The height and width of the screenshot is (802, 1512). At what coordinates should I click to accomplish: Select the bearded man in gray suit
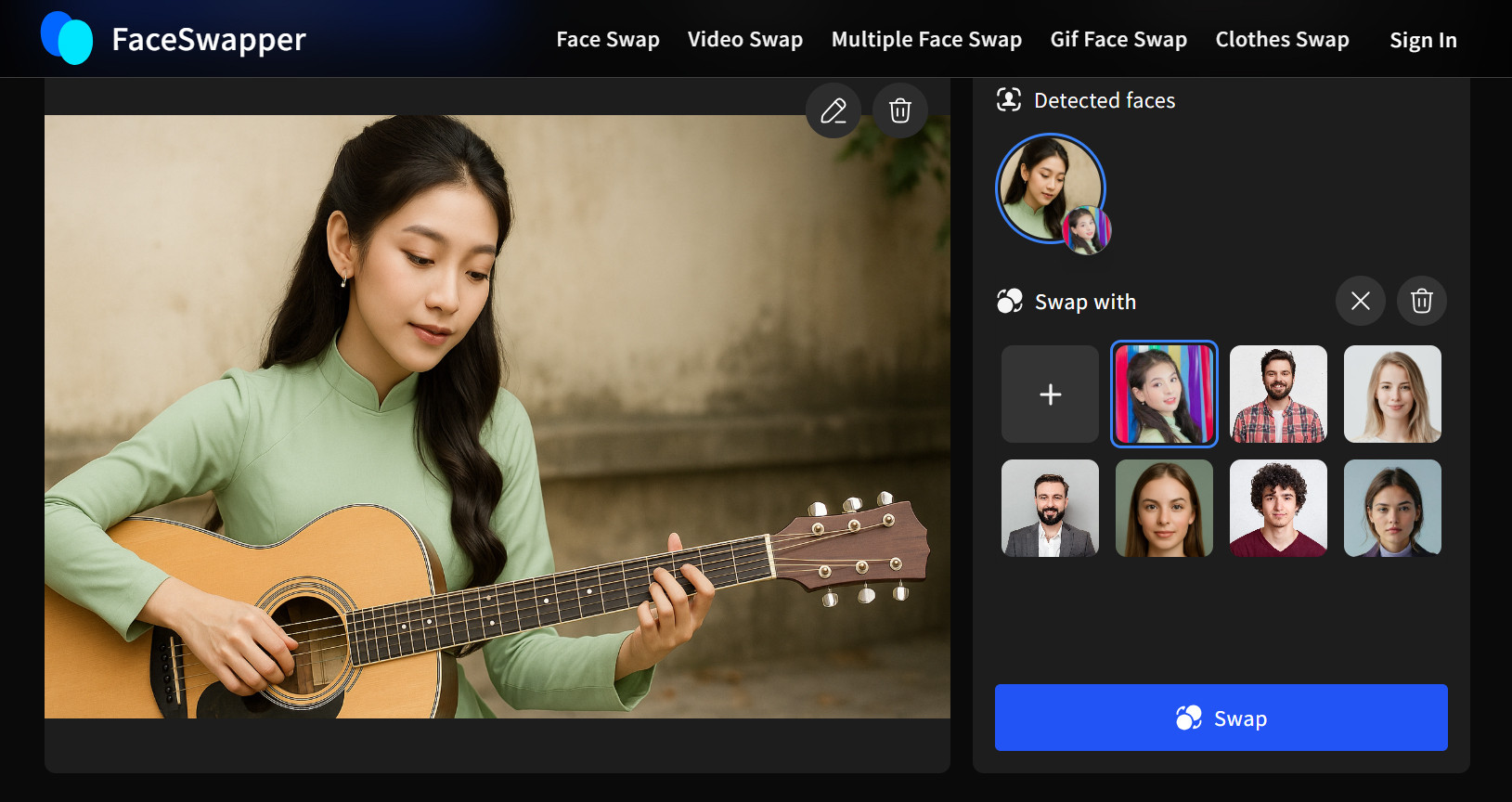pyautogui.click(x=1050, y=509)
